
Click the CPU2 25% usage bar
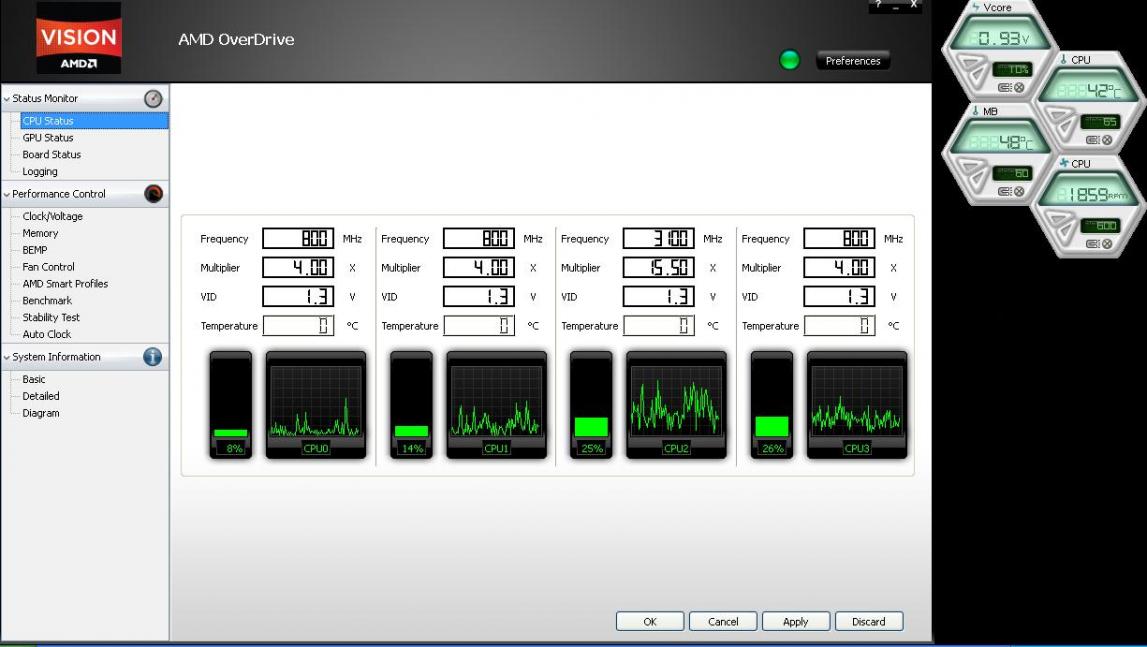point(591,405)
